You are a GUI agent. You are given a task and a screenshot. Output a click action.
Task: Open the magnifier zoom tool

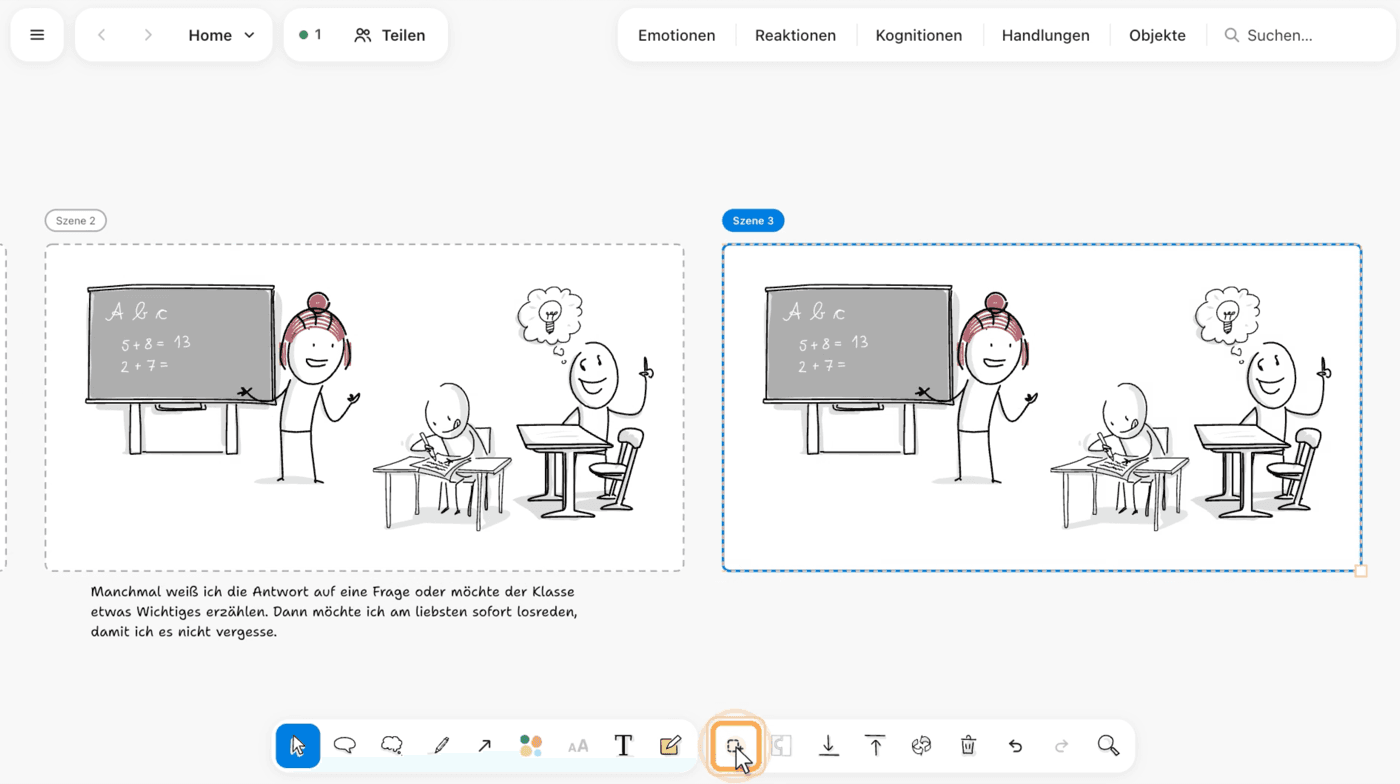point(1108,746)
